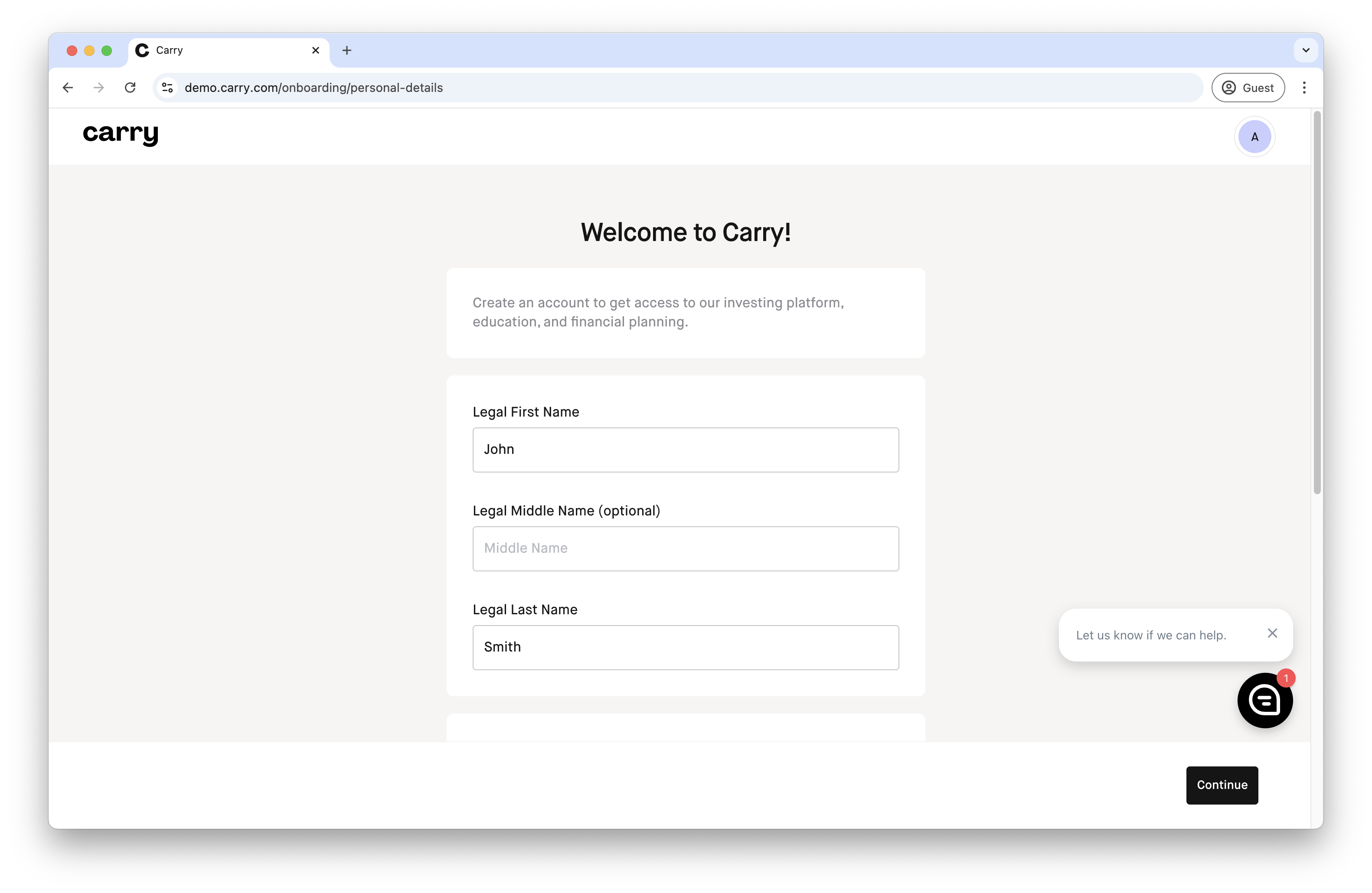Open a new browser tab
This screenshot has width=1372, height=893.
click(346, 50)
